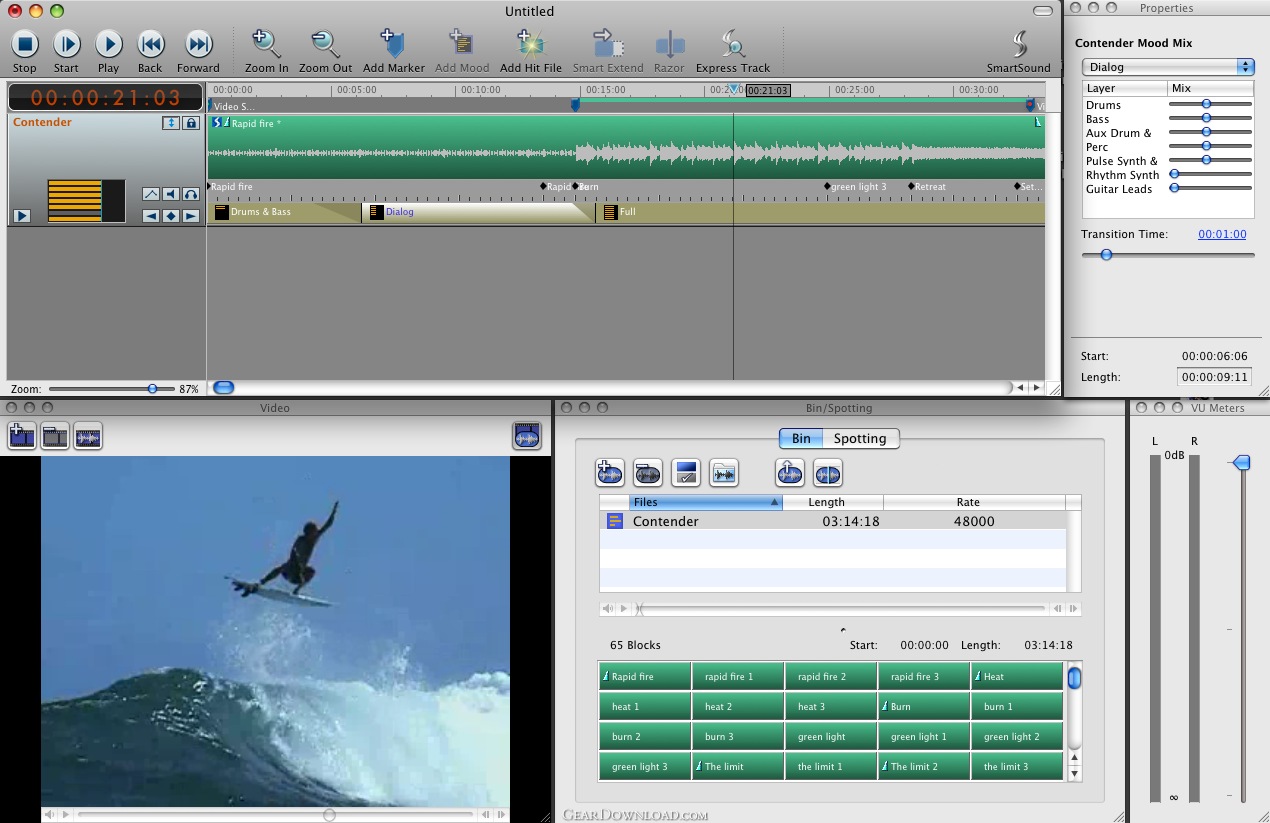Sort by the Files column header
This screenshot has width=1270, height=823.
pos(705,502)
